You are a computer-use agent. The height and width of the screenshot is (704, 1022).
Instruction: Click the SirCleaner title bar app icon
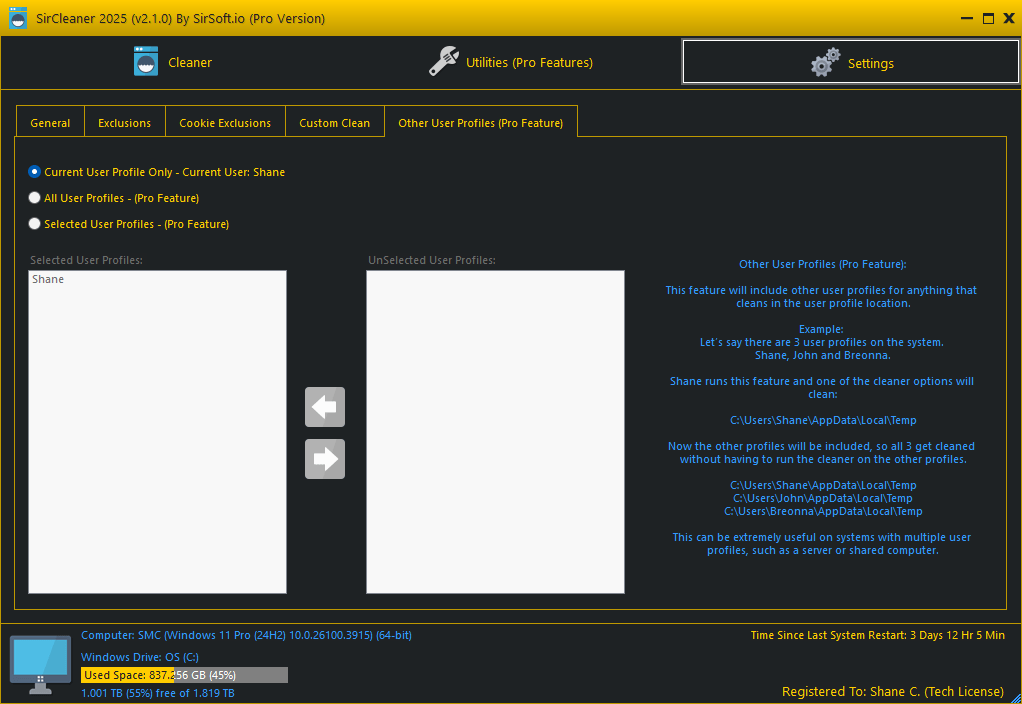[x=18, y=18]
